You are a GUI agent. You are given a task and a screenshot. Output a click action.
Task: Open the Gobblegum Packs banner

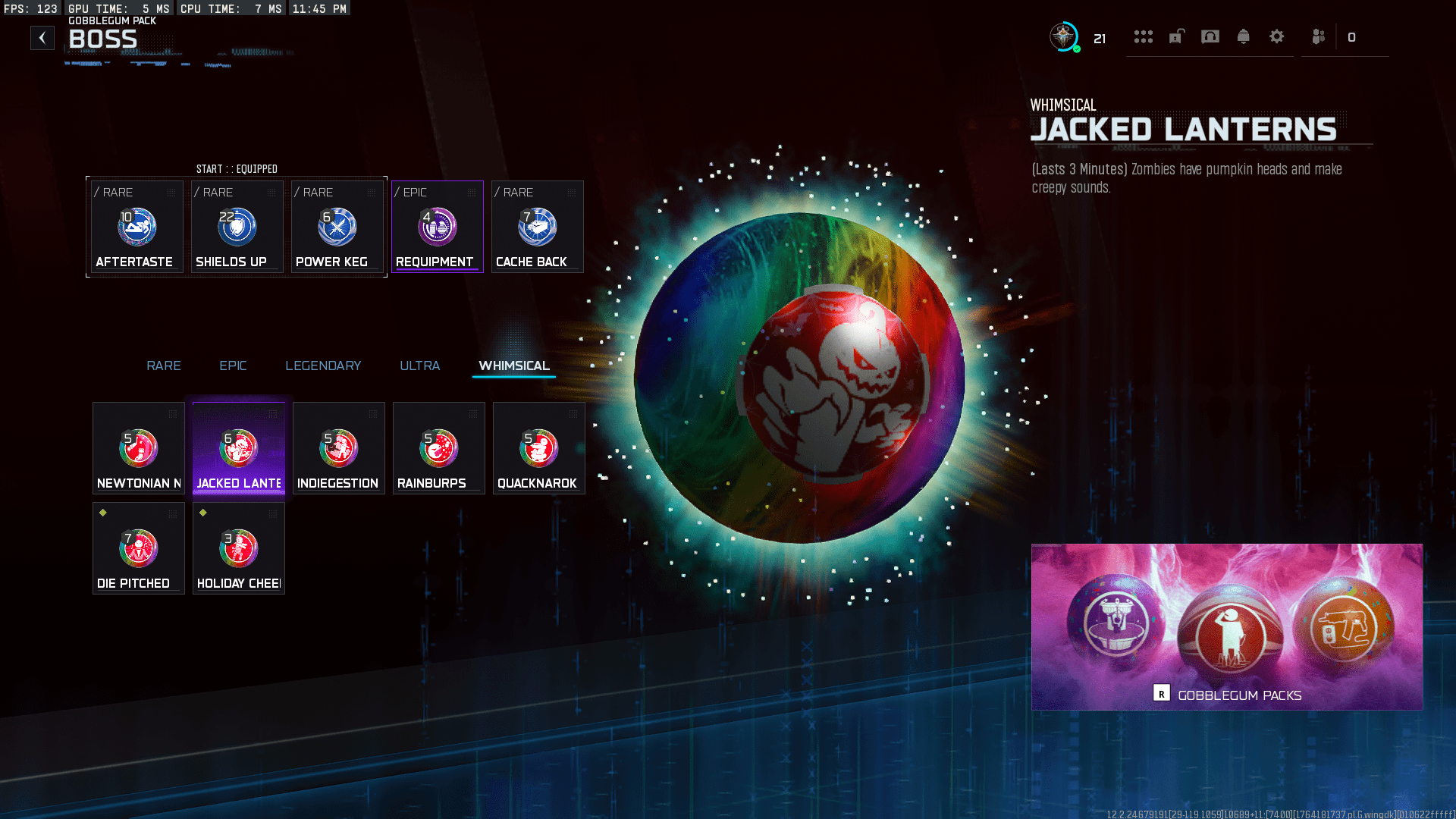tap(1226, 627)
